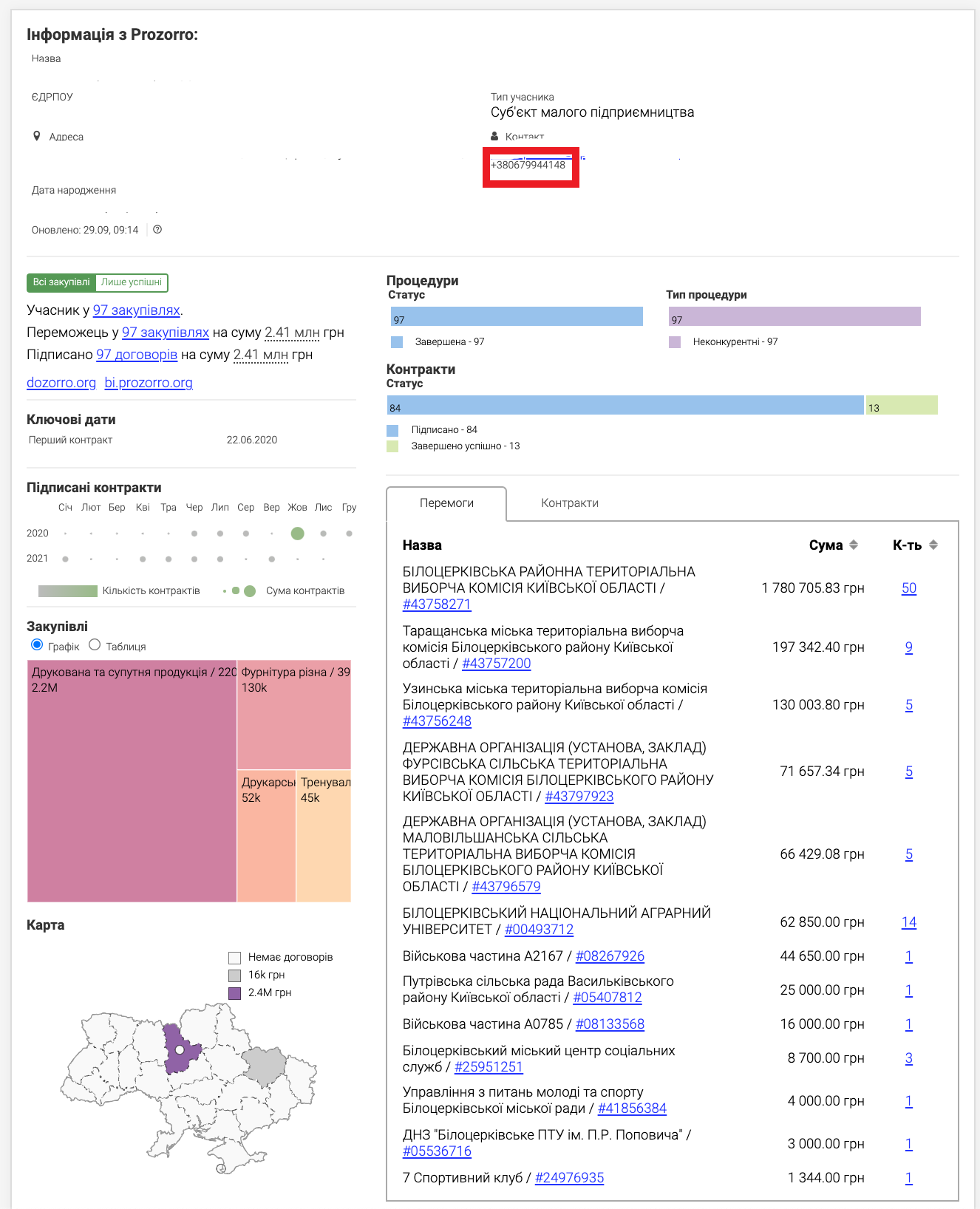Open EDRPOU link #00493712
This screenshot has width=980, height=1209.
[539, 930]
